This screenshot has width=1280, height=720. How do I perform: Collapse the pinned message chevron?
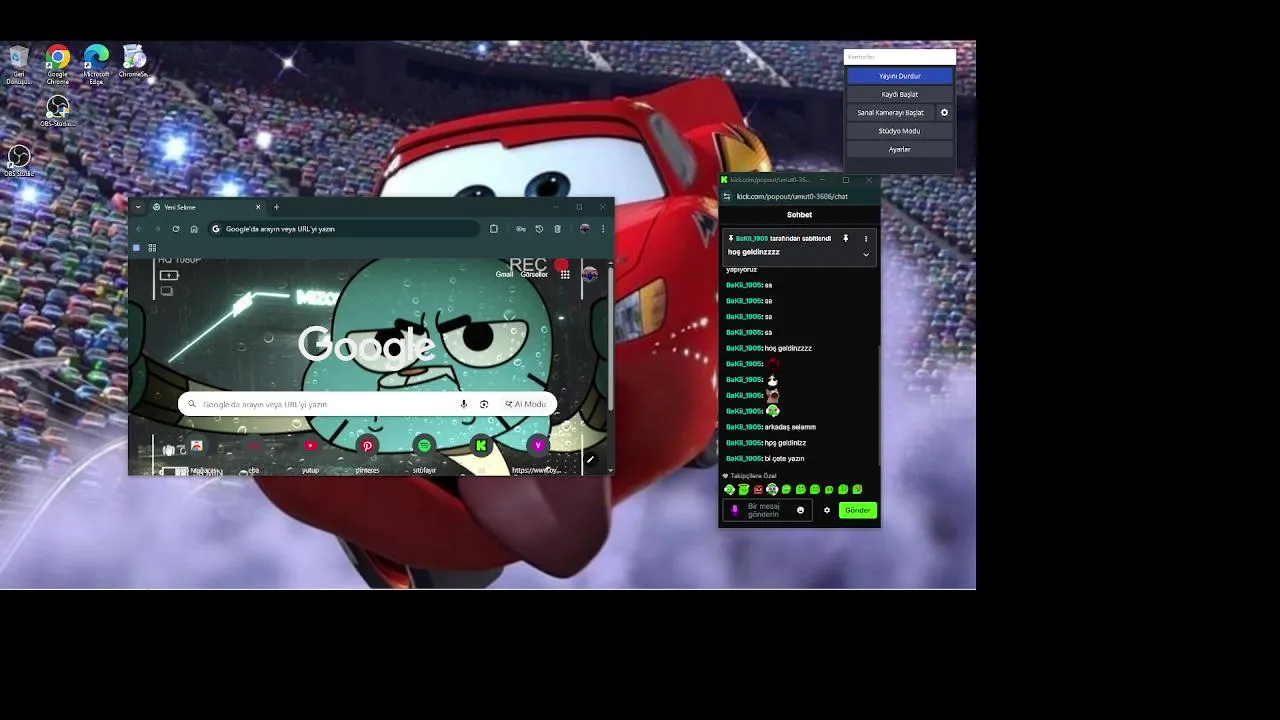pos(866,254)
